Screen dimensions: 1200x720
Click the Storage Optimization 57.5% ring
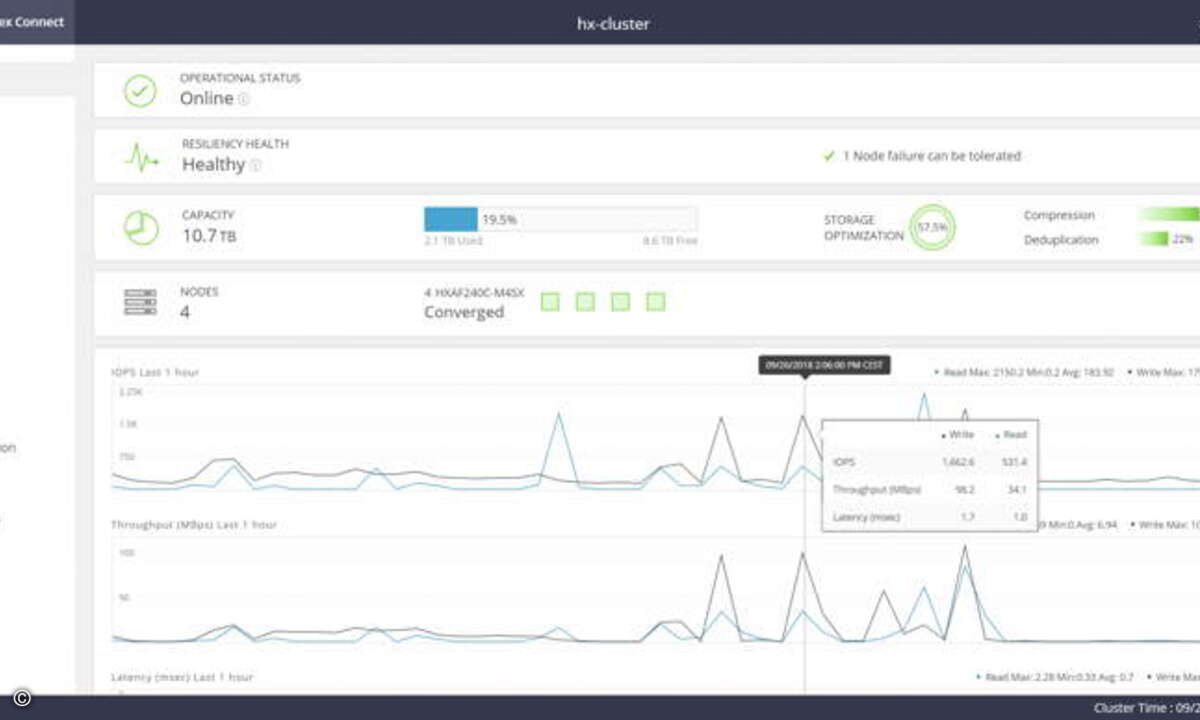point(931,227)
